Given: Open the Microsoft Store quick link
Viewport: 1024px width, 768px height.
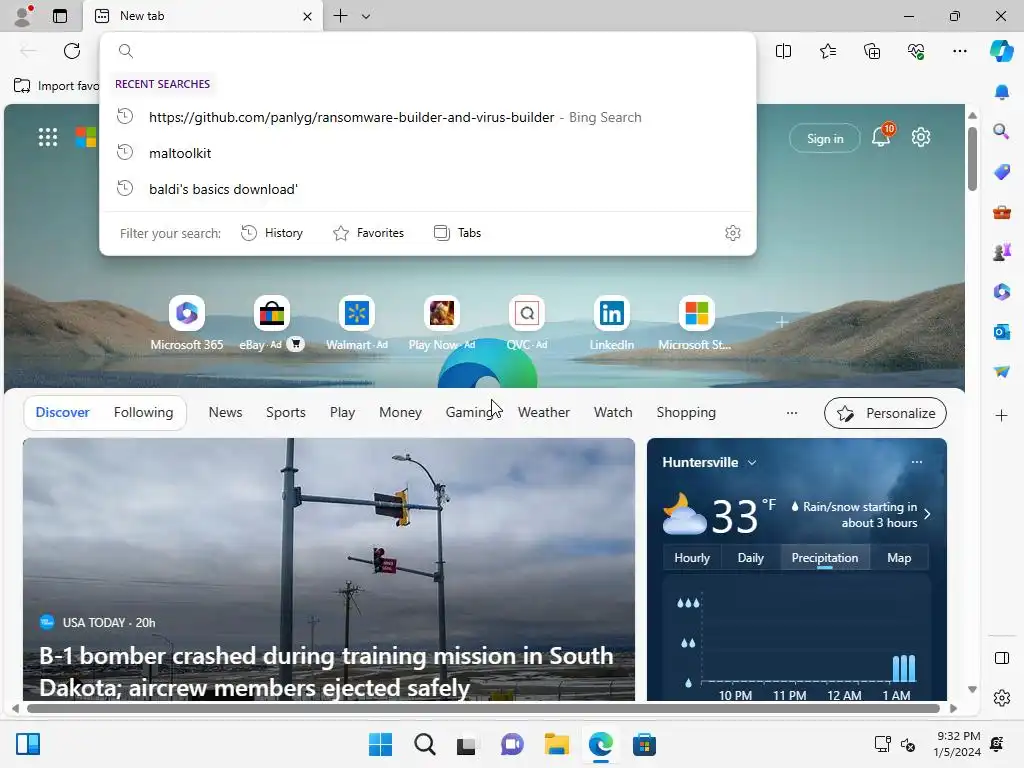Looking at the screenshot, I should [x=696, y=323].
